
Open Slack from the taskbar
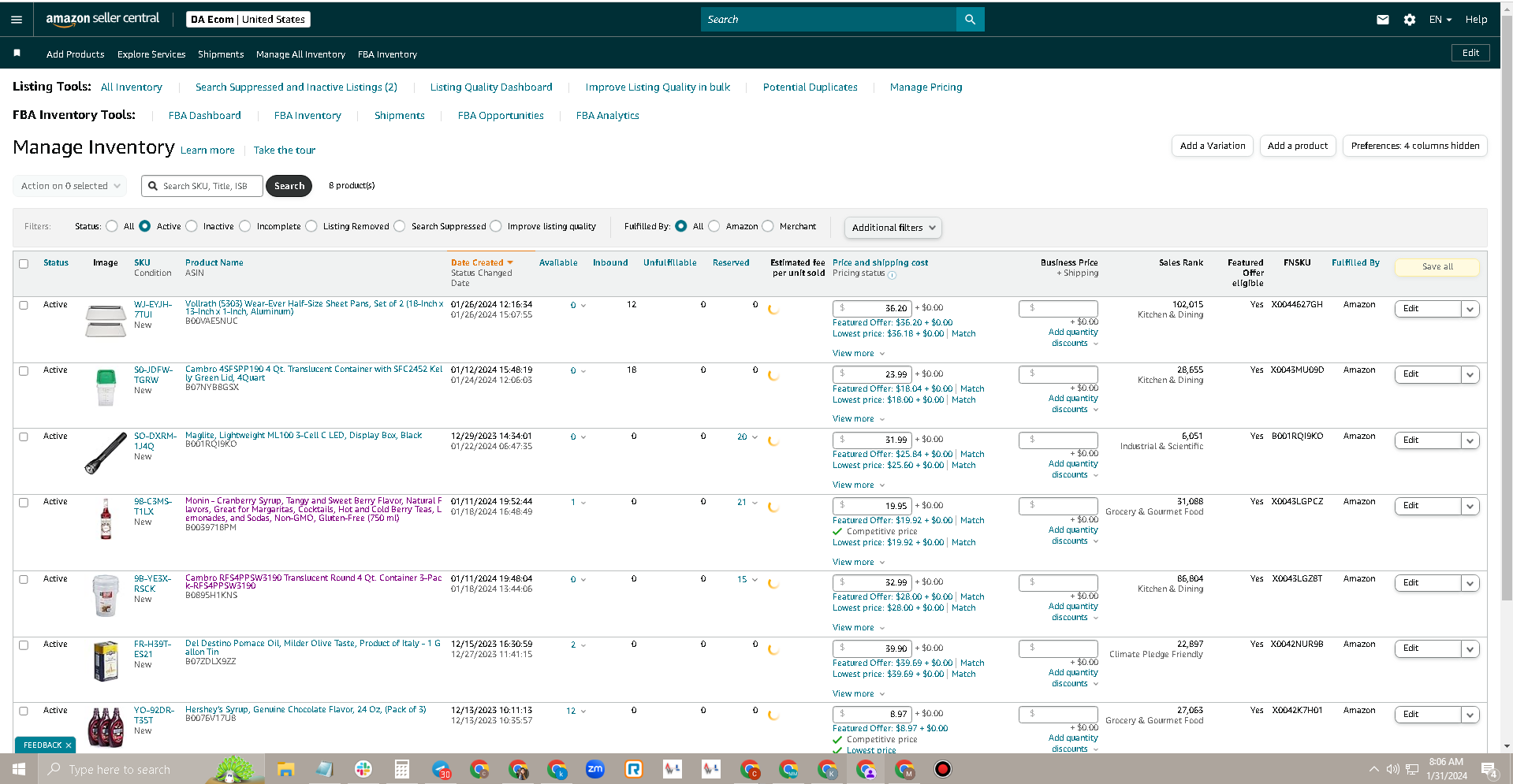363,769
